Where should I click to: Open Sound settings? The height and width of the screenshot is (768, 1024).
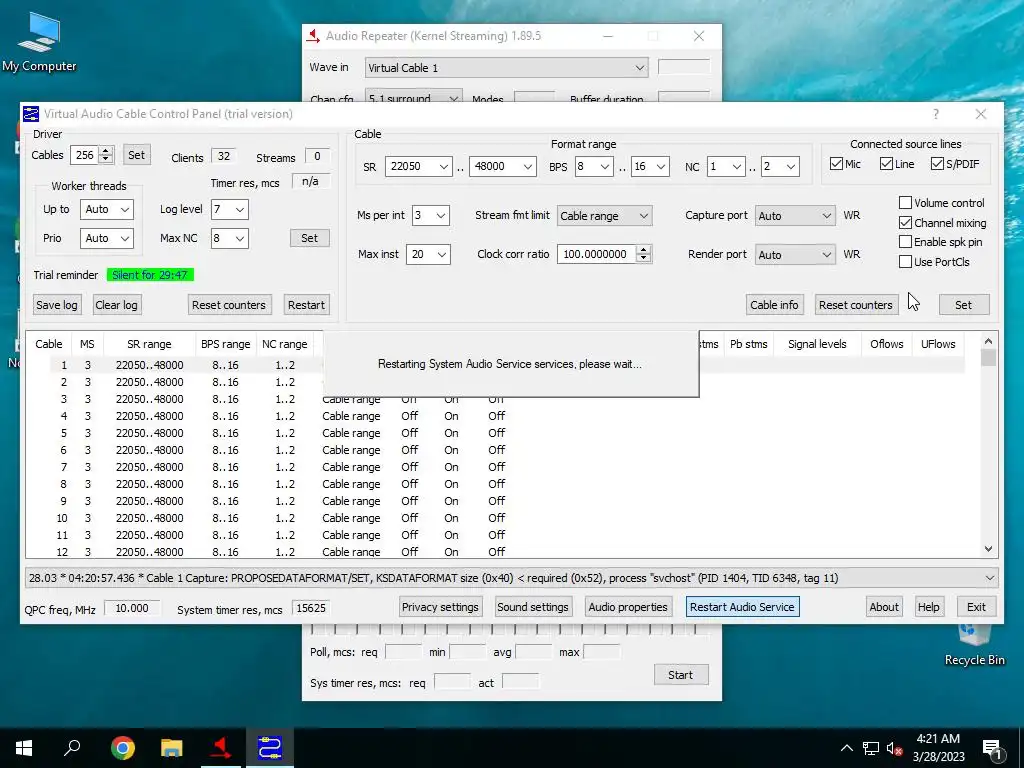pyautogui.click(x=532, y=607)
